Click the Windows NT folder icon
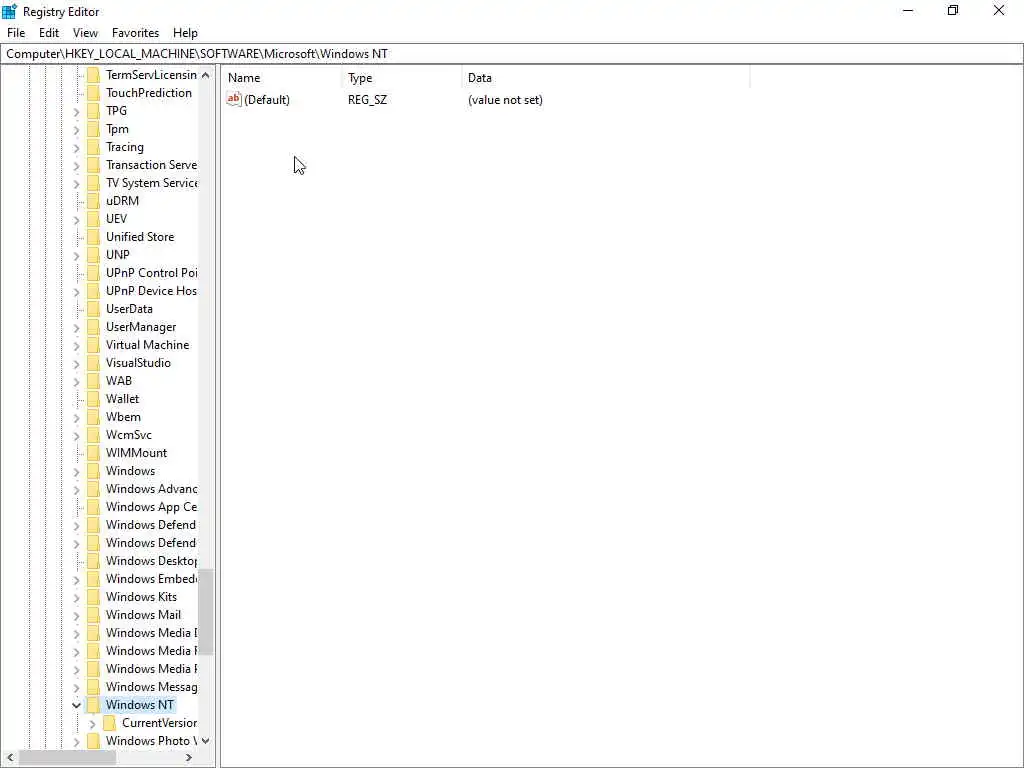1024x768 pixels. (x=93, y=705)
